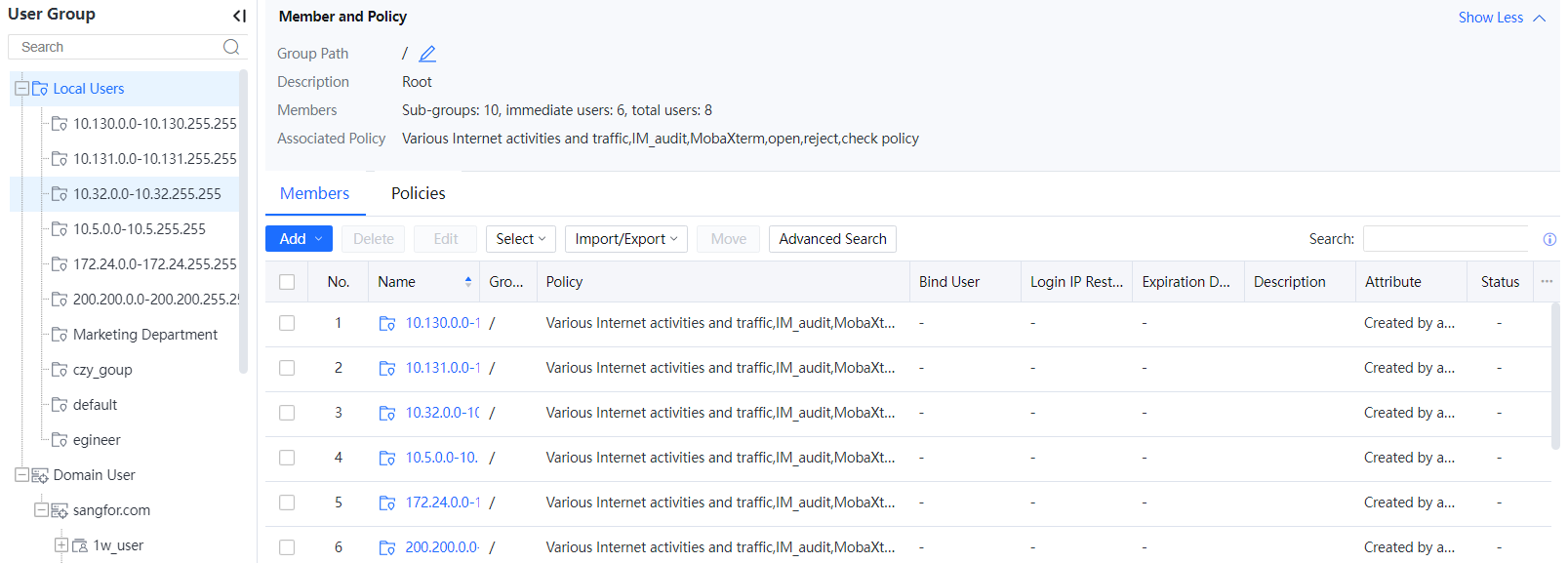Check the box for row 4

point(287,458)
